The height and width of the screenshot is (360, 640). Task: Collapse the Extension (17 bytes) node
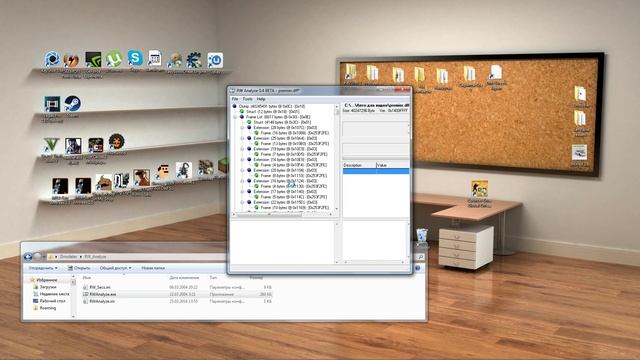pos(242,191)
